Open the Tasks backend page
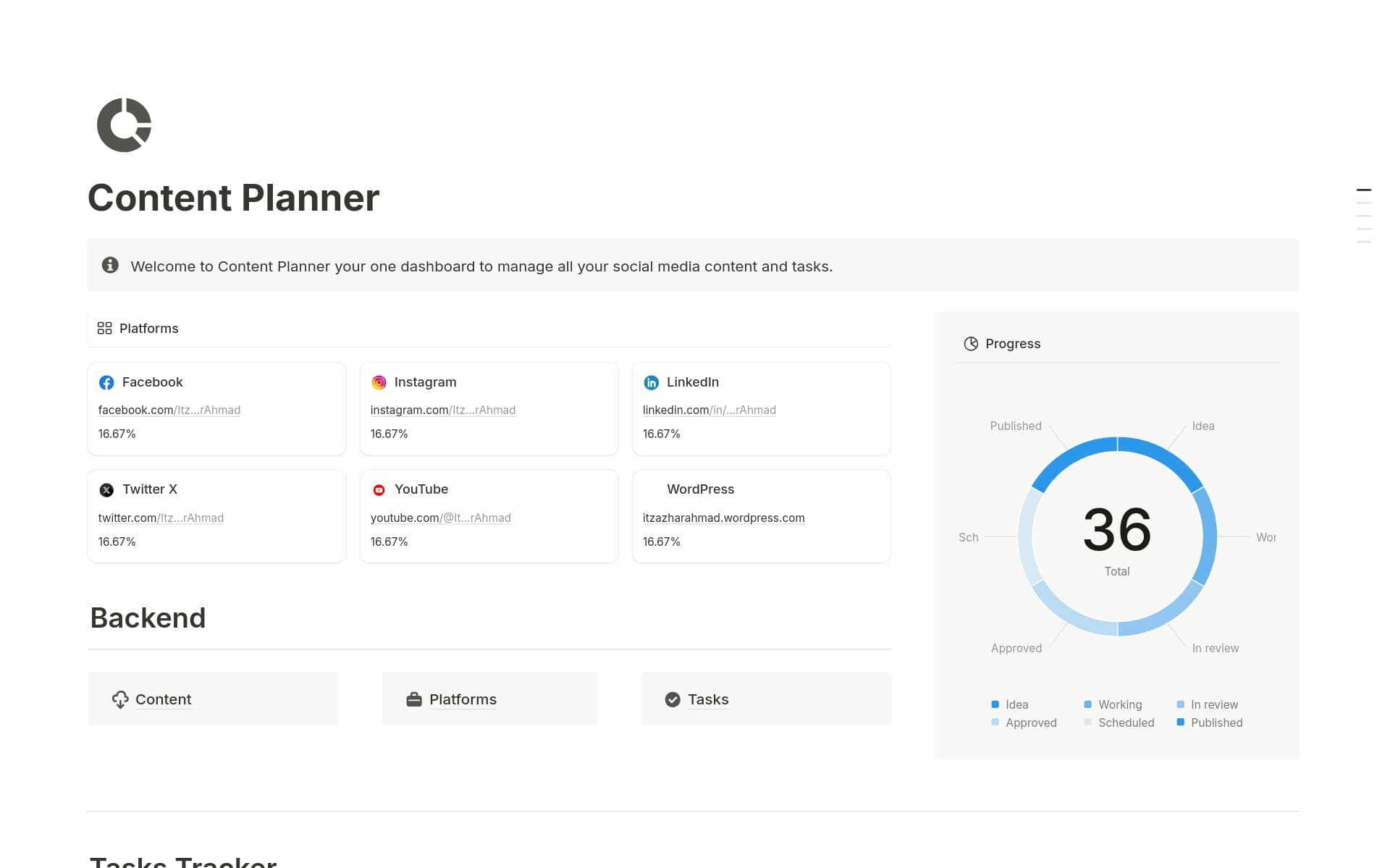 pos(708,699)
